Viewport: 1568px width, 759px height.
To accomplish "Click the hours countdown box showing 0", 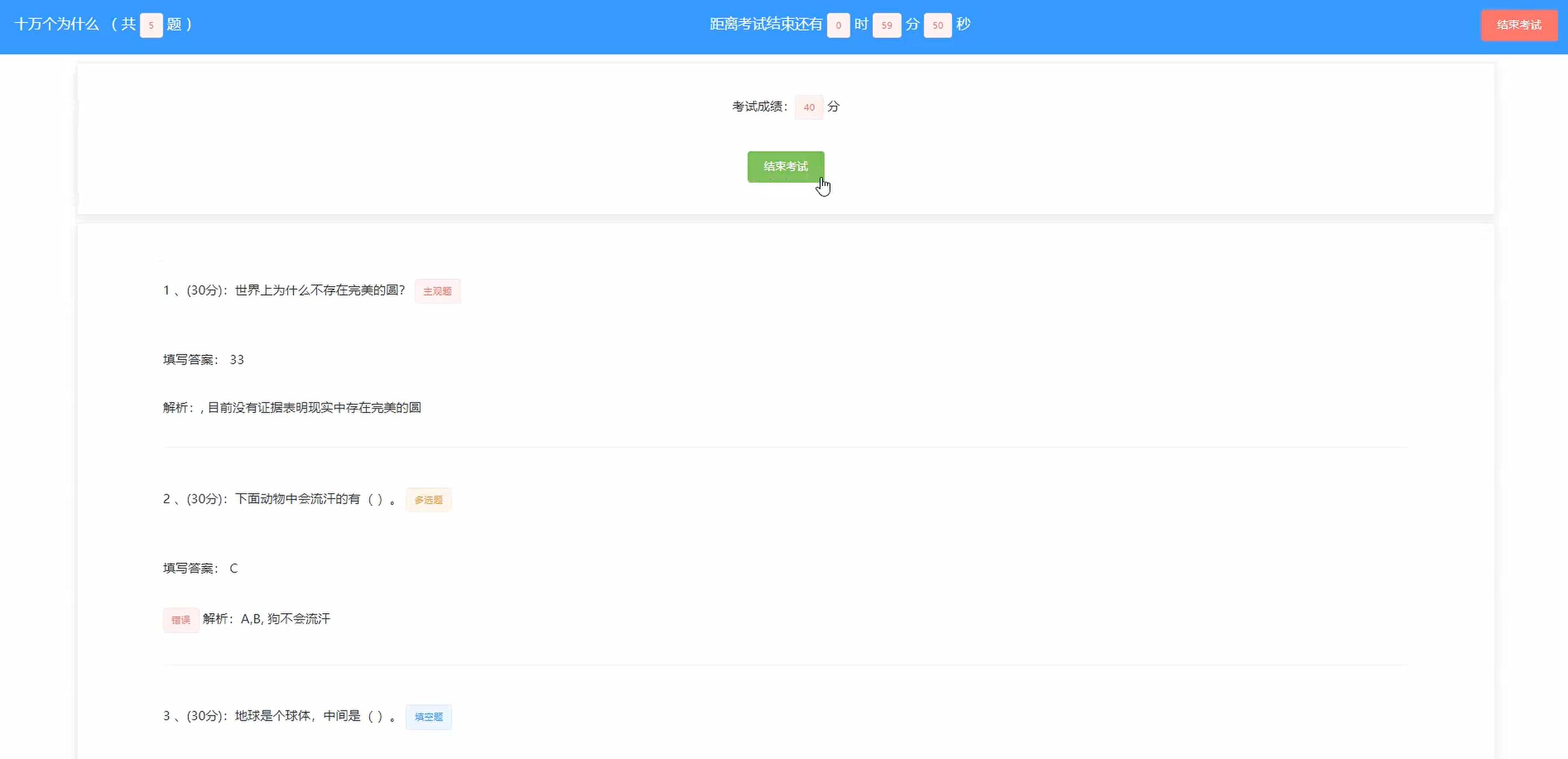I will coord(838,26).
